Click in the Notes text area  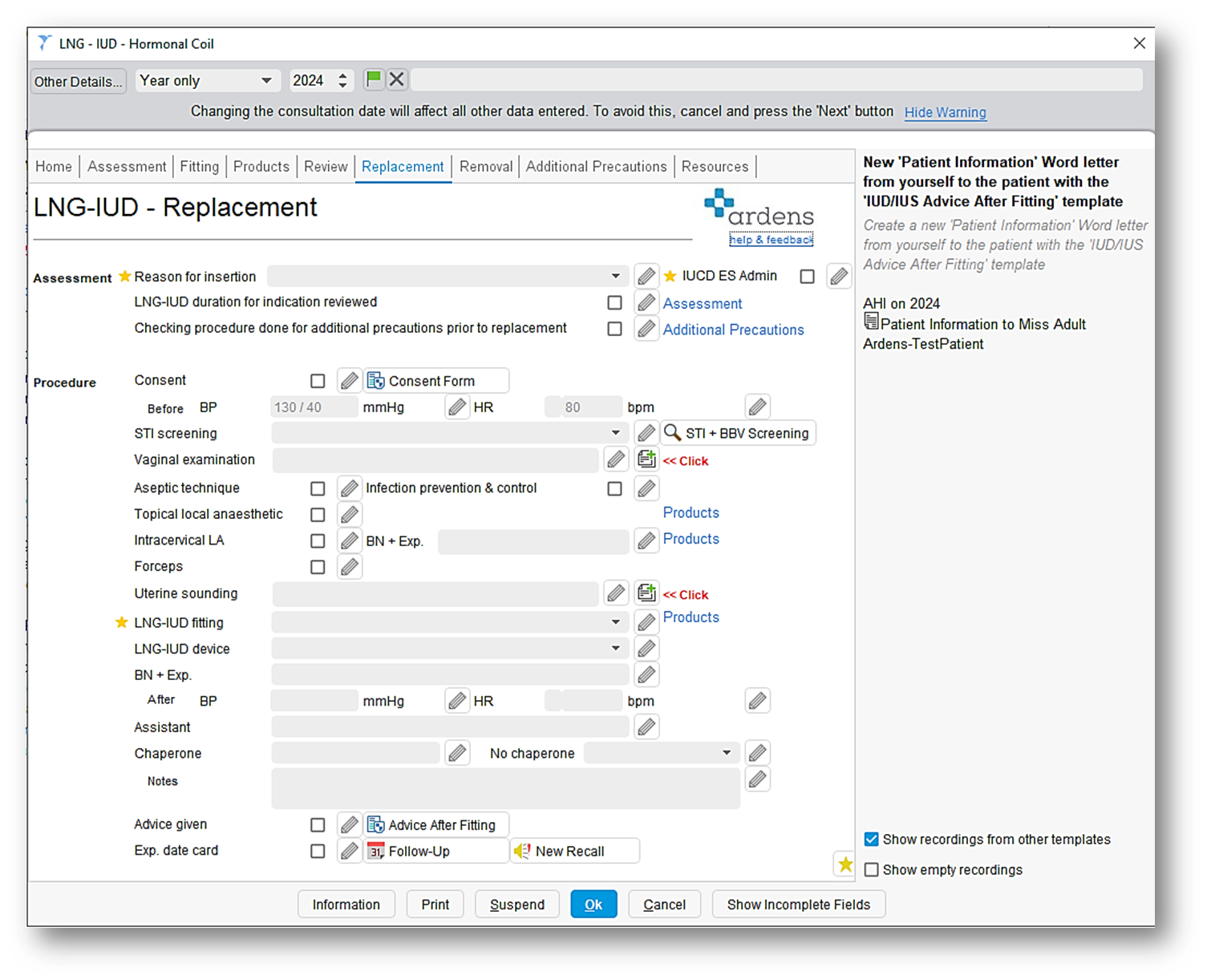(x=505, y=789)
